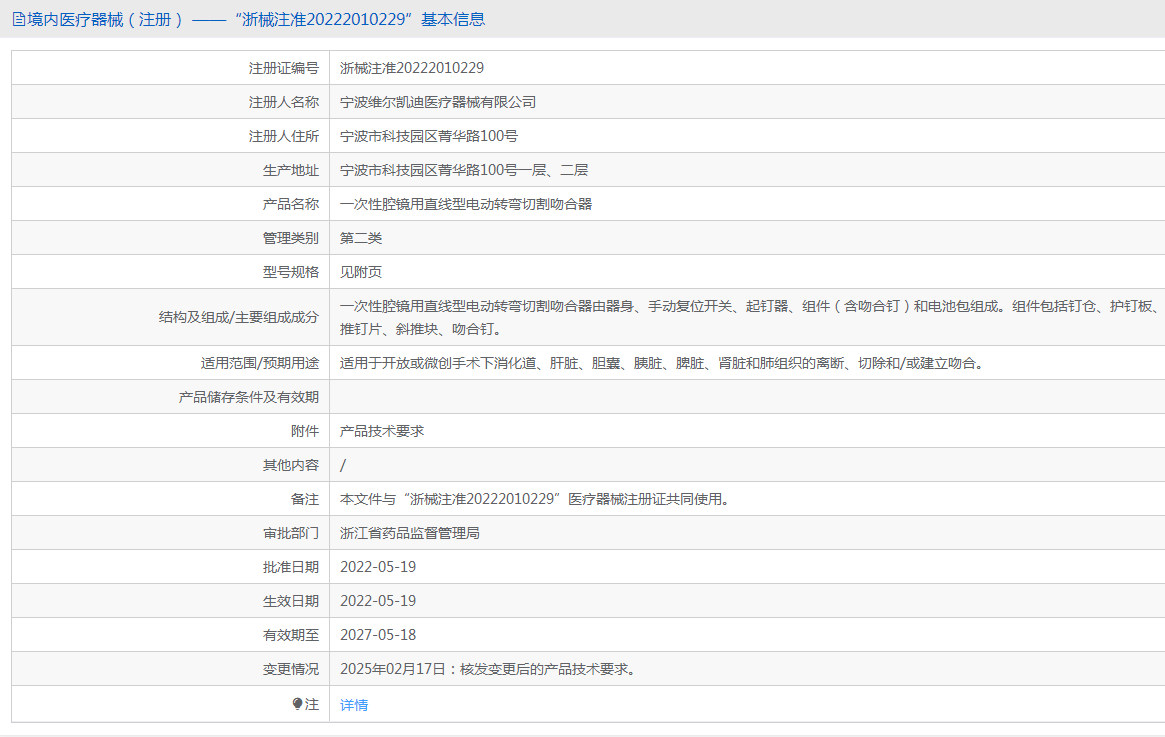This screenshot has height=737, width=1165.
Task: Select the 注册人住所 address value
Action: coord(428,136)
